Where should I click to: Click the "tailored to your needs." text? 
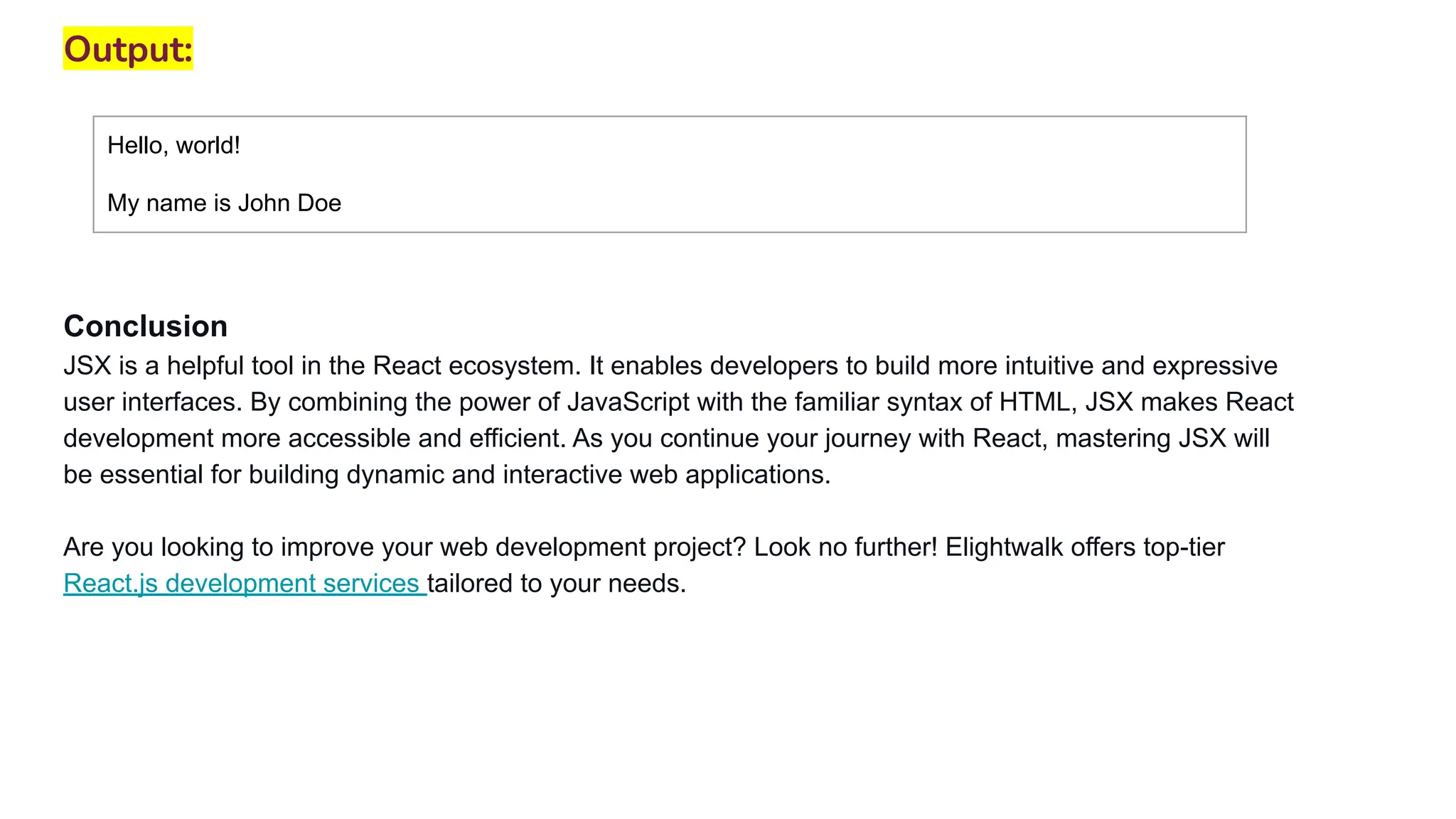(x=557, y=584)
